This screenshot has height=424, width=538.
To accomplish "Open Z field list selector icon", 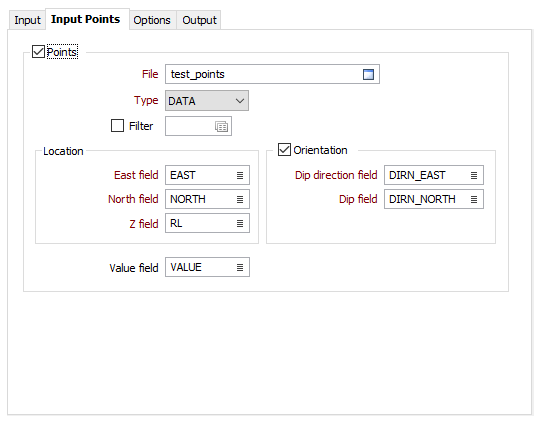I will pos(240,224).
